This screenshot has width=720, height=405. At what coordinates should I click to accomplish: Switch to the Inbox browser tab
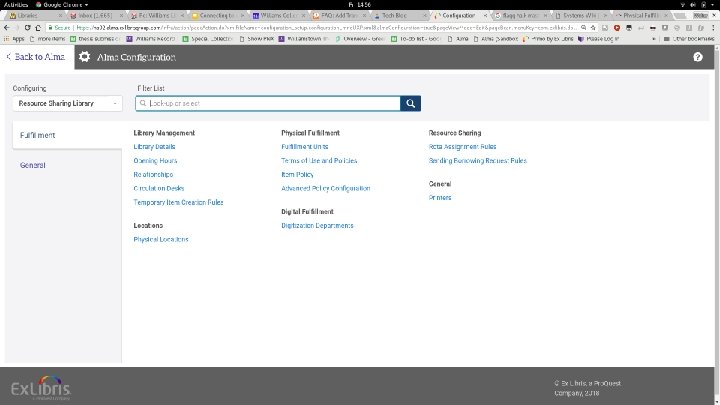tap(96, 16)
